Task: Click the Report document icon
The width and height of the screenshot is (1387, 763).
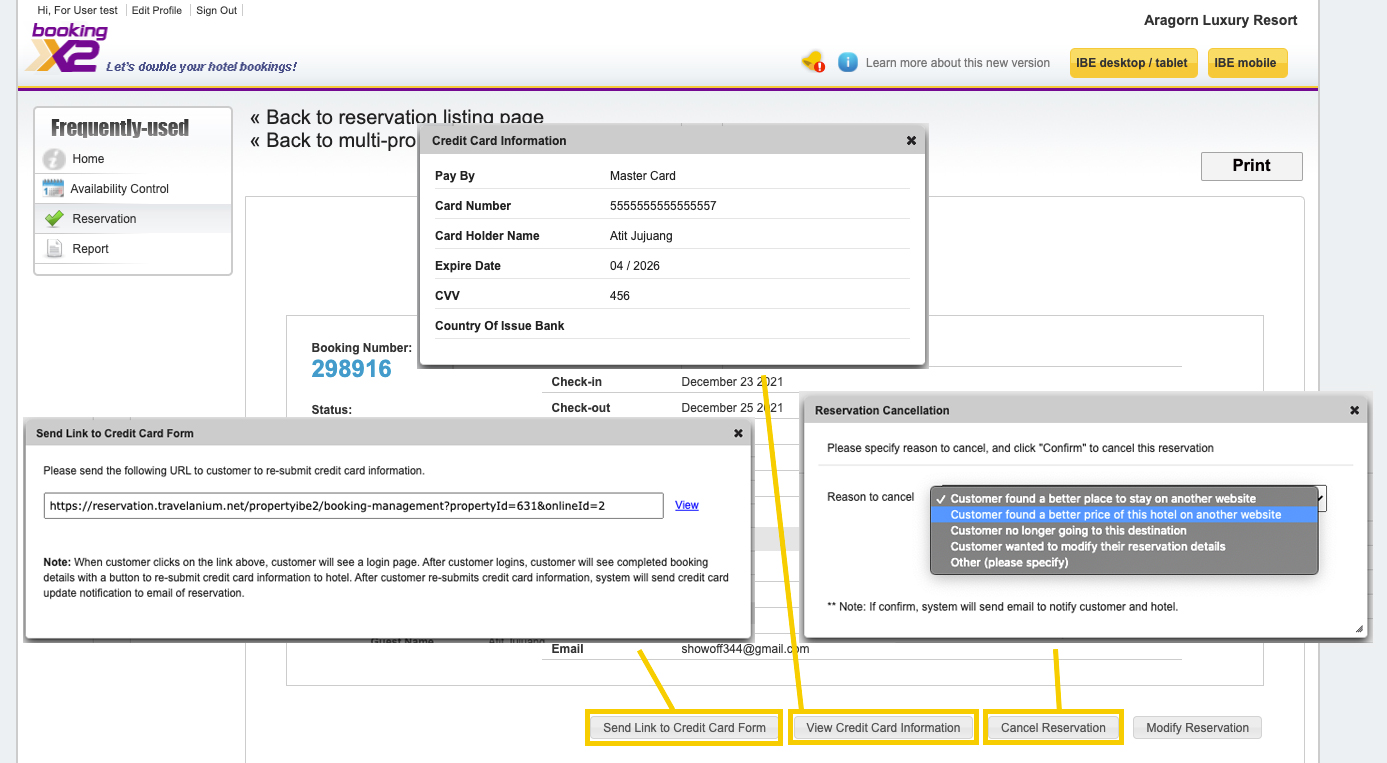Action: pos(54,249)
